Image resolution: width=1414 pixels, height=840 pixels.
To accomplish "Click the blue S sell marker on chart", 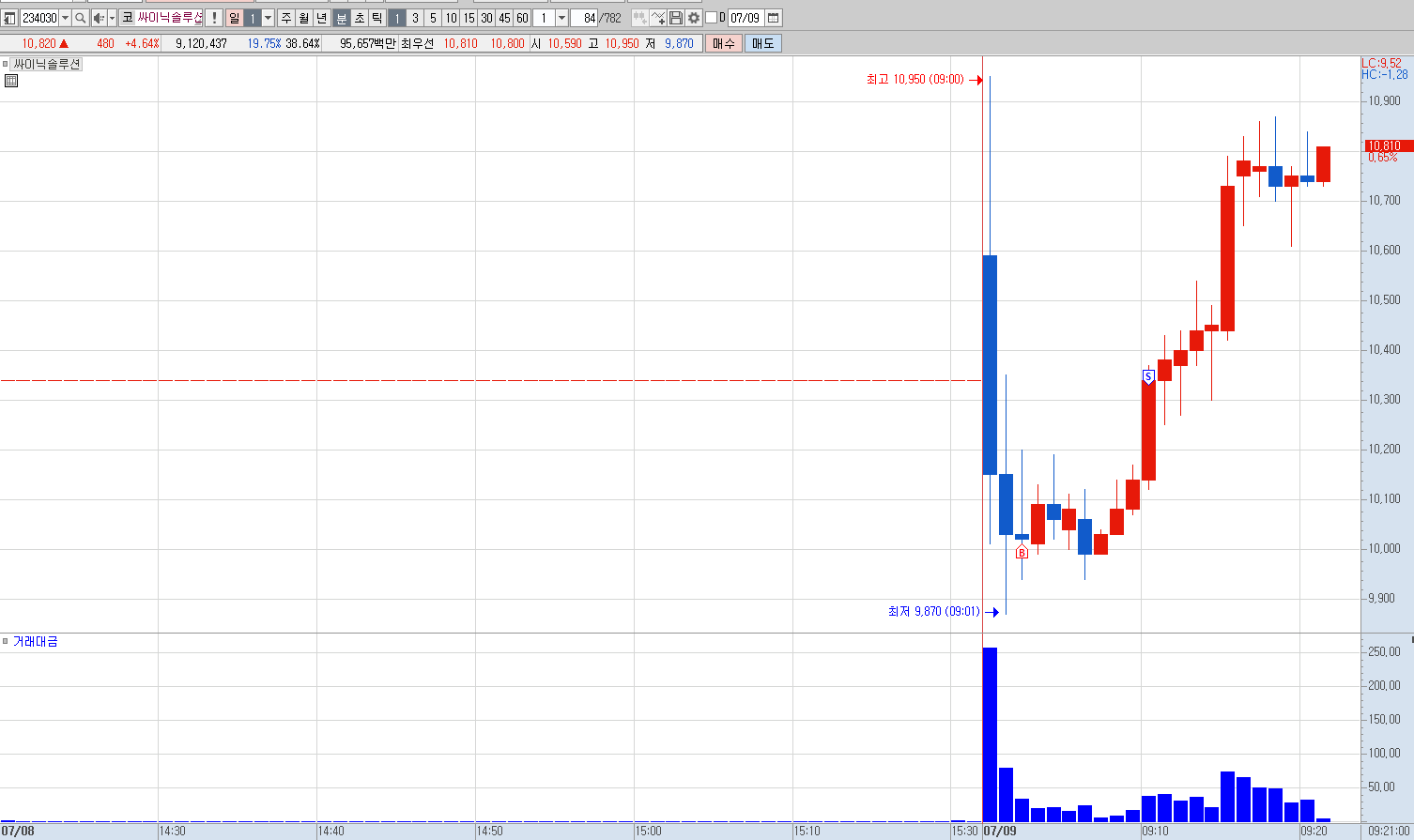I will (1148, 375).
